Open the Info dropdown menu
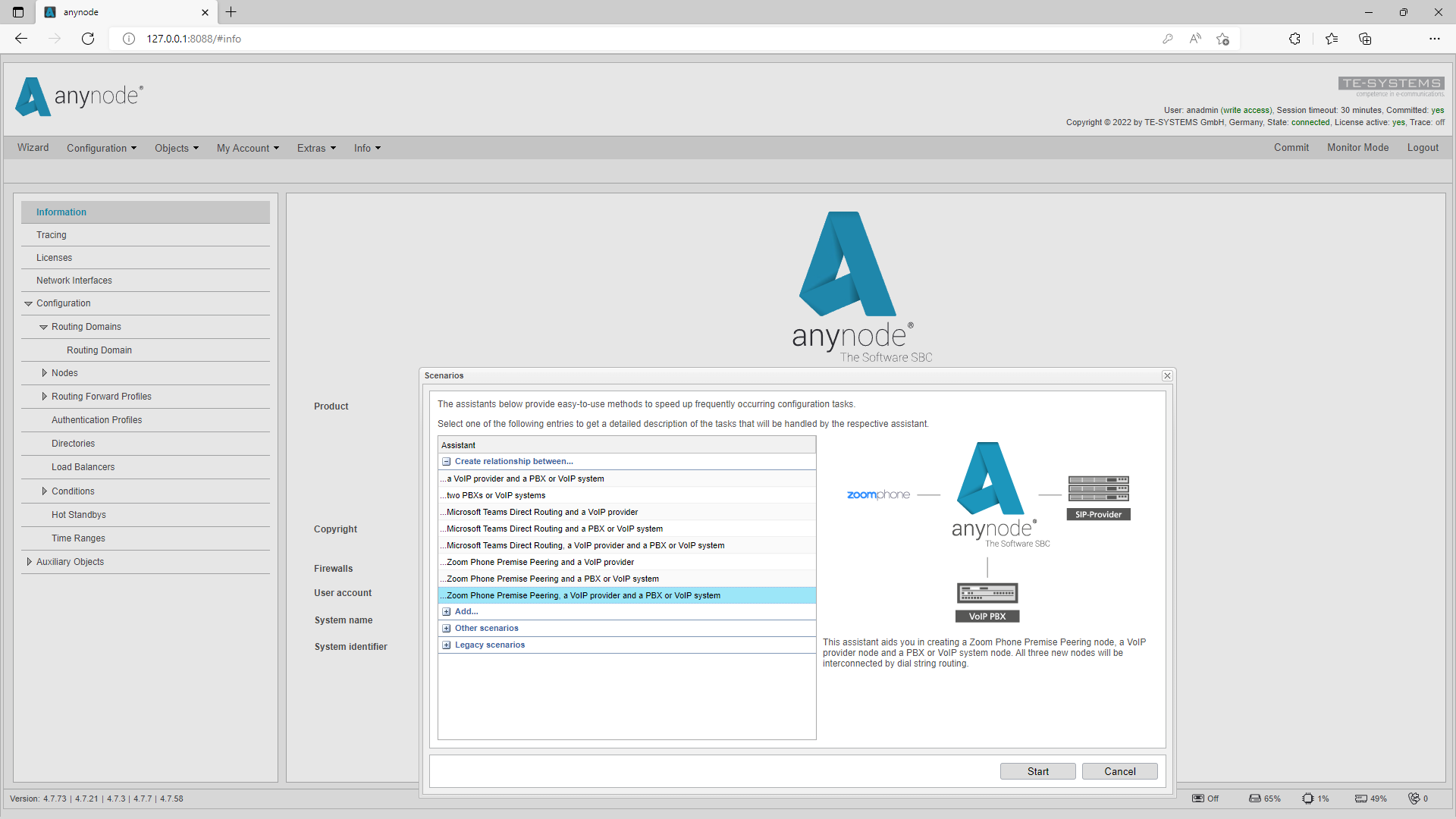 (x=367, y=148)
